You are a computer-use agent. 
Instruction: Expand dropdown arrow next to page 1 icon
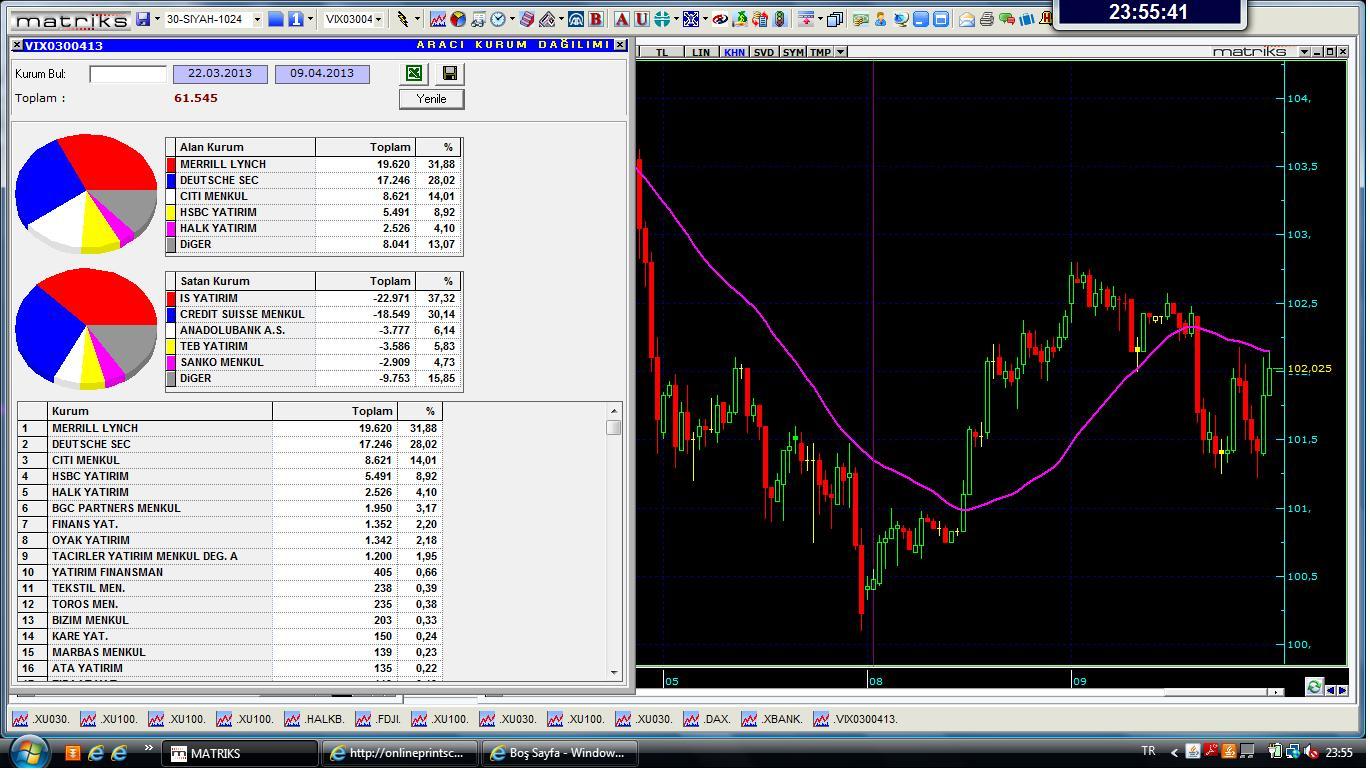pos(310,19)
